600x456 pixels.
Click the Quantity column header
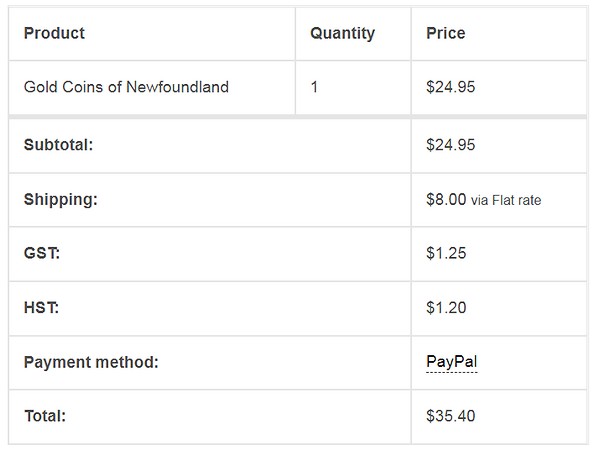342,34
